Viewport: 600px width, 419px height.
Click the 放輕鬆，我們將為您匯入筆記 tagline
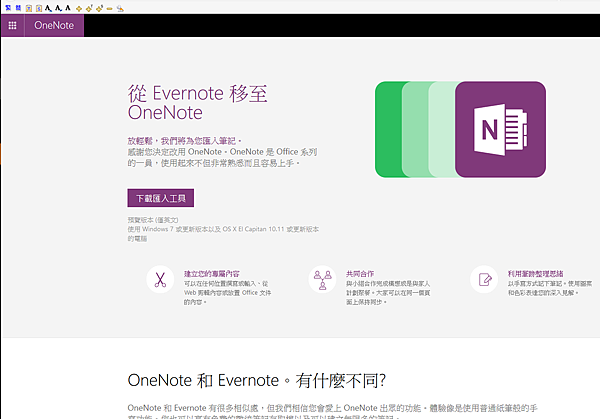pos(185,141)
